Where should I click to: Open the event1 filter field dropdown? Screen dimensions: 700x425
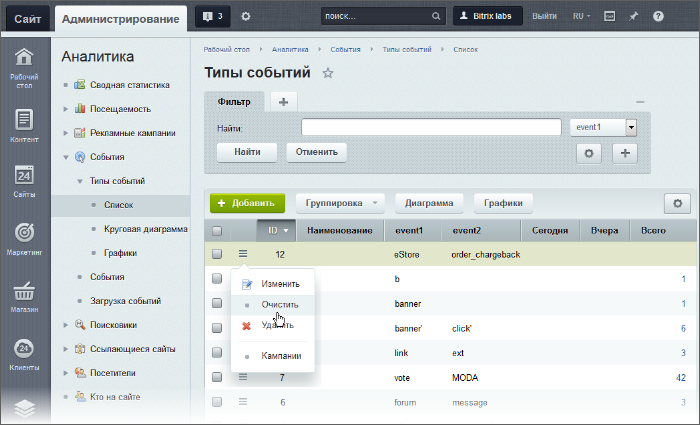pos(631,127)
